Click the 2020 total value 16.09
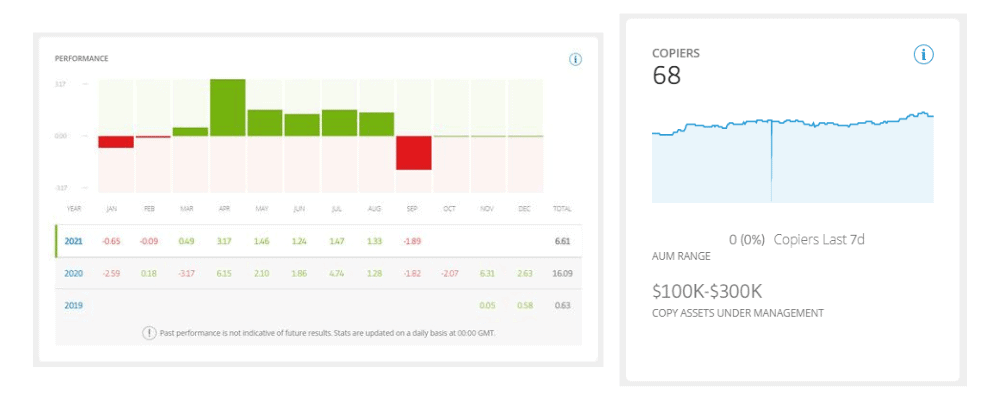 click(562, 274)
